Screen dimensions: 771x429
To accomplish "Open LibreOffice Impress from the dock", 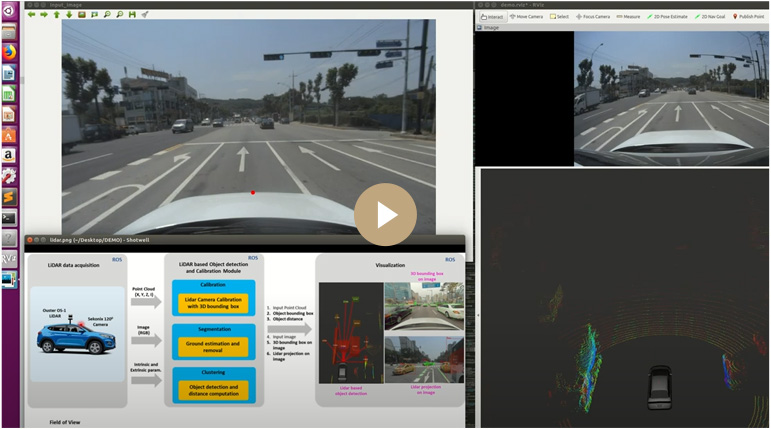I will coord(9,115).
